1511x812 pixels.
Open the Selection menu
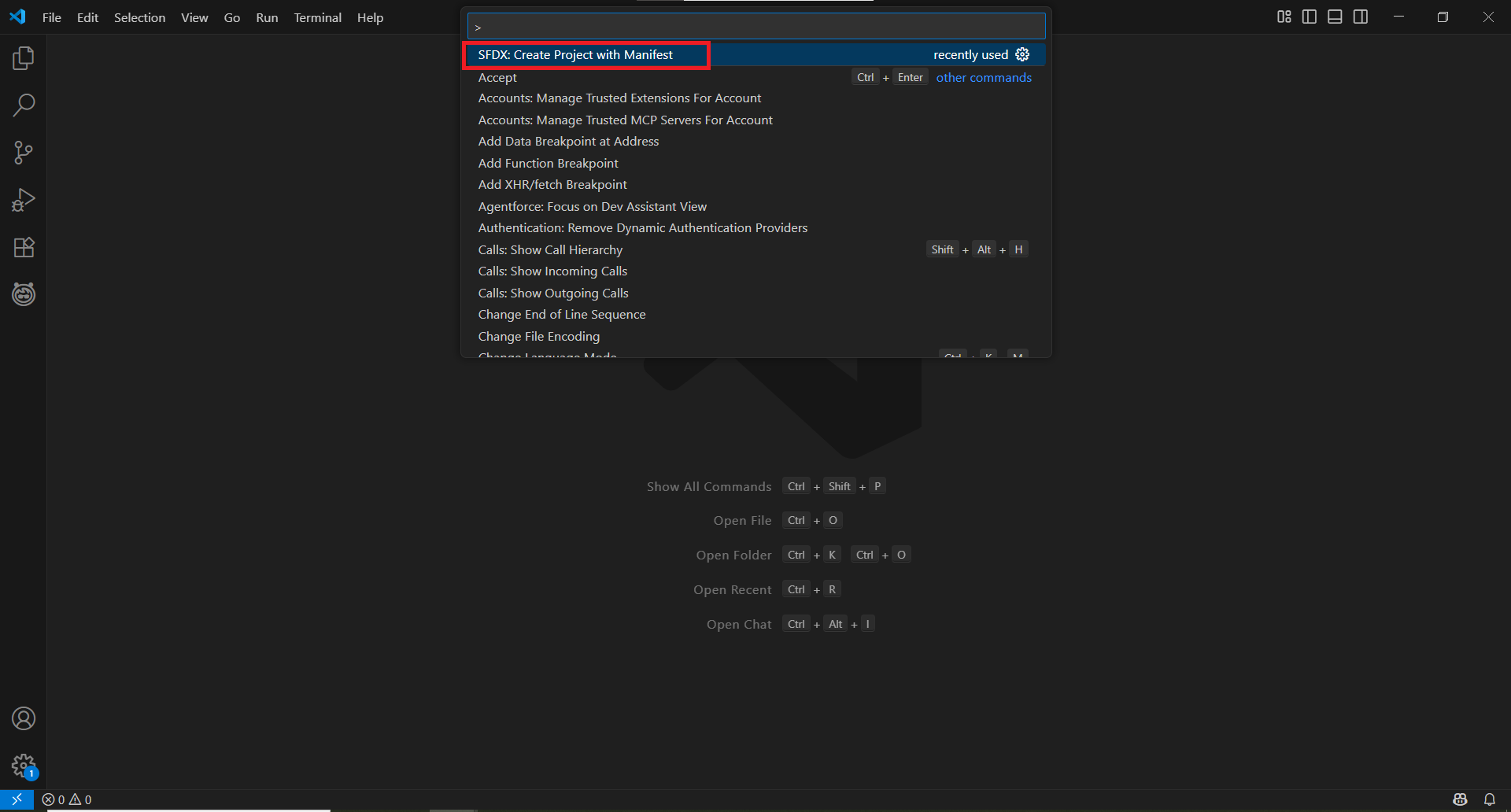click(139, 17)
